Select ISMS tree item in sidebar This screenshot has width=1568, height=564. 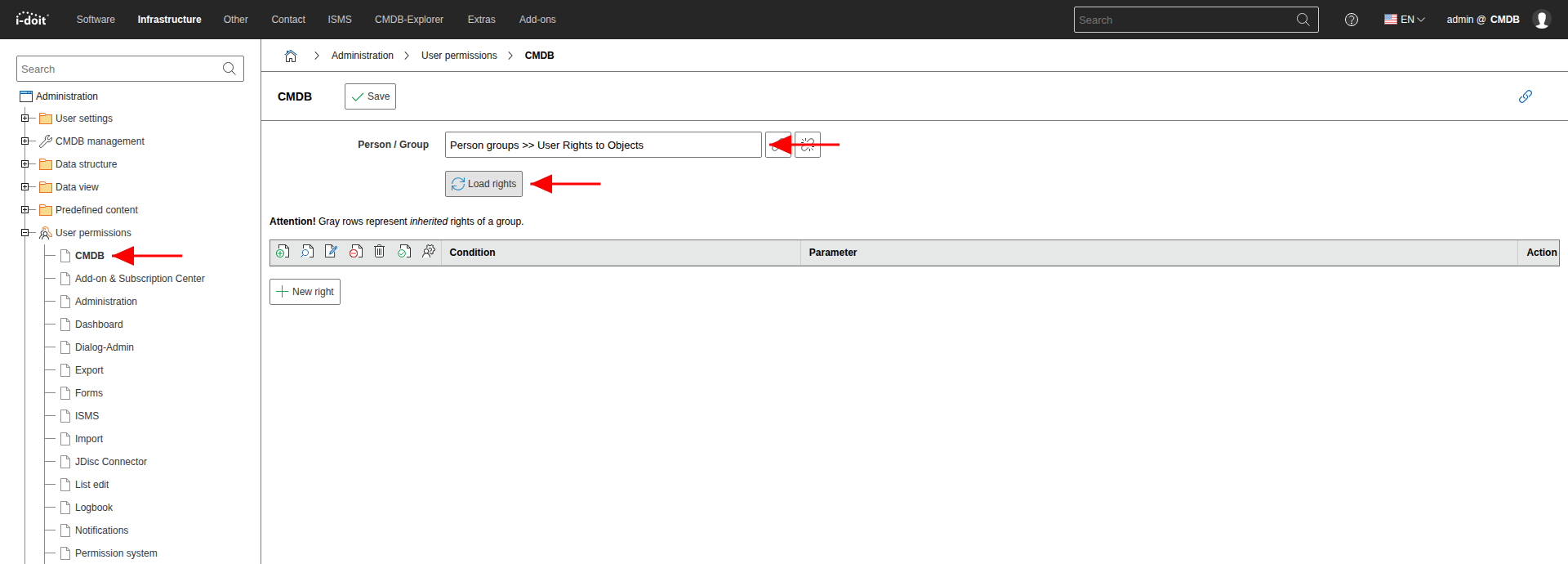tap(87, 416)
